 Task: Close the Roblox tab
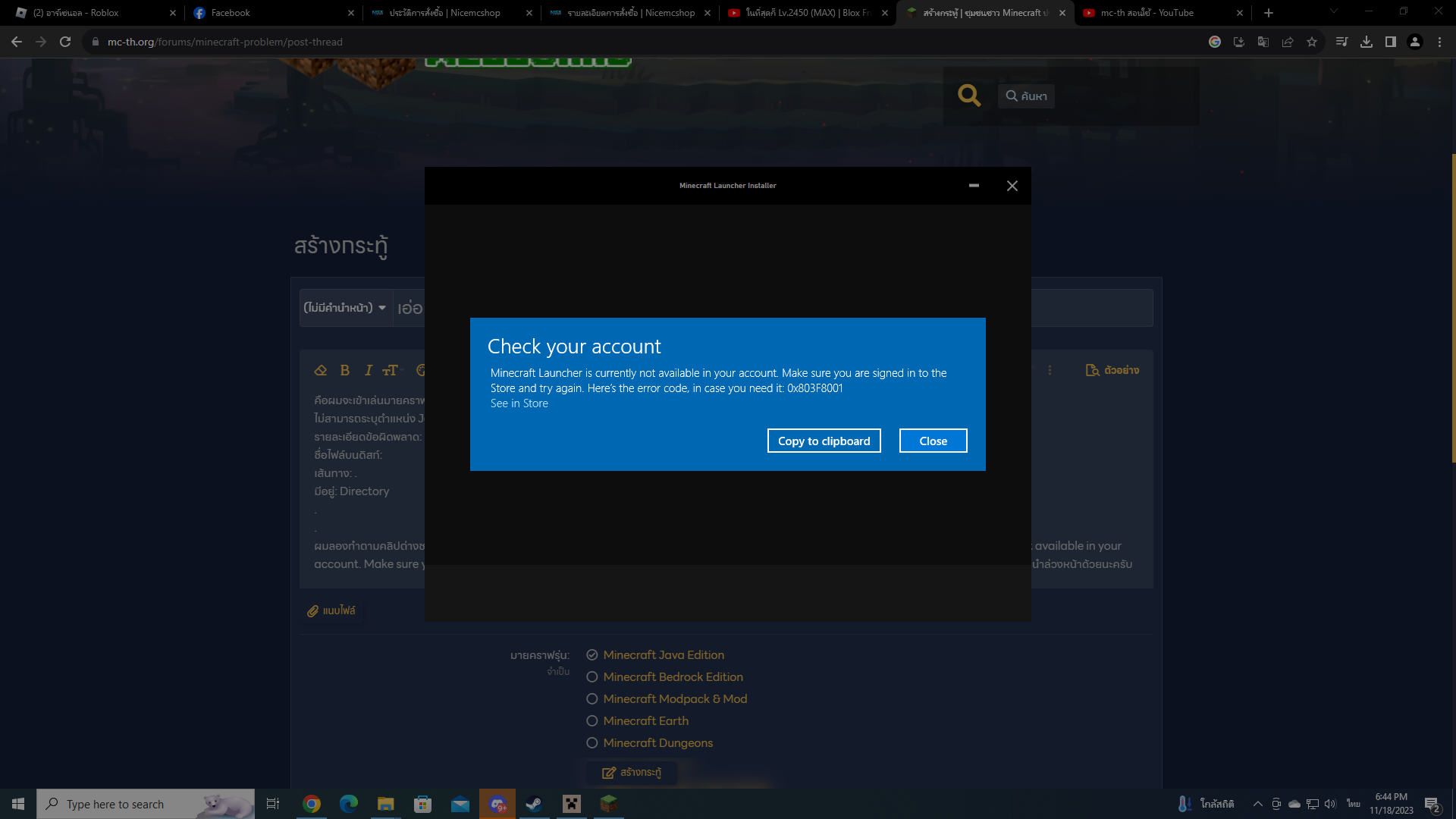coord(173,13)
